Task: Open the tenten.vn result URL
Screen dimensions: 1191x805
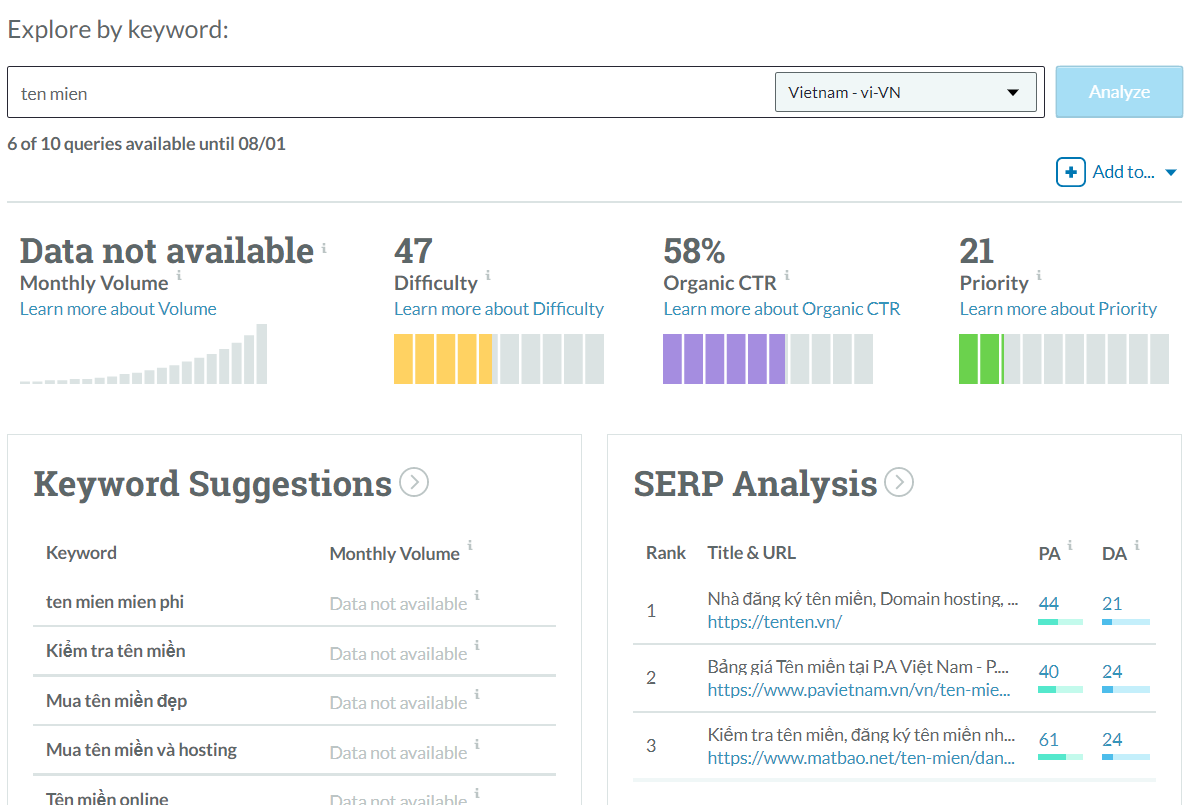Action: tap(774, 622)
